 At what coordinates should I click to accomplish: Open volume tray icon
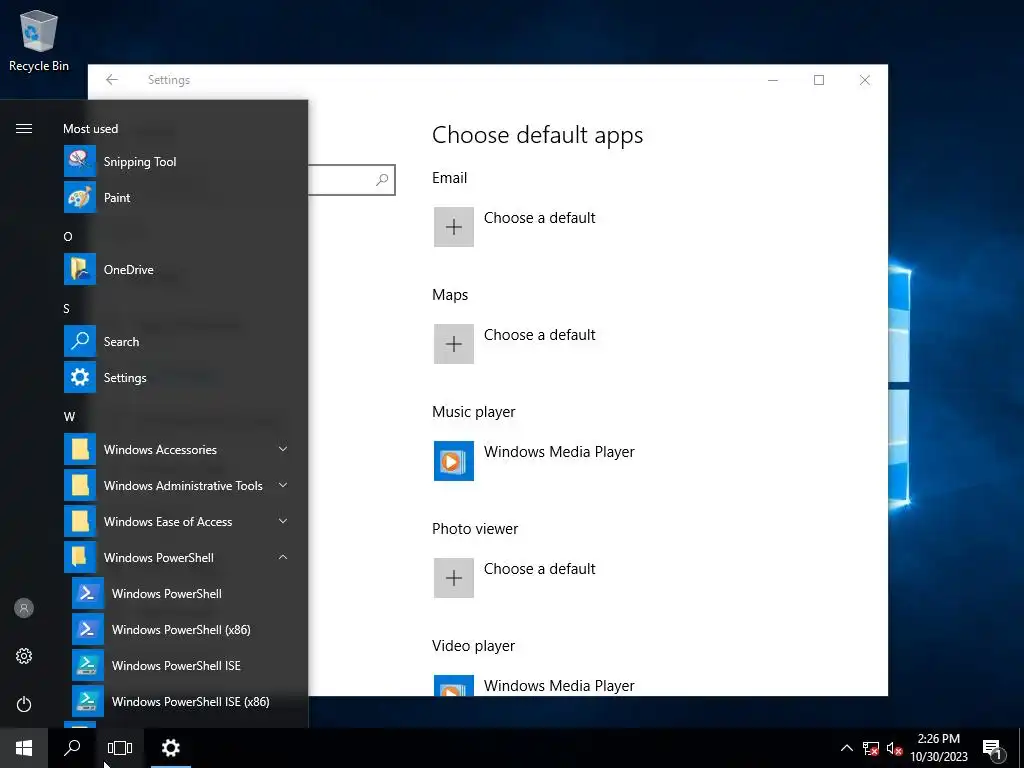pyautogui.click(x=894, y=748)
